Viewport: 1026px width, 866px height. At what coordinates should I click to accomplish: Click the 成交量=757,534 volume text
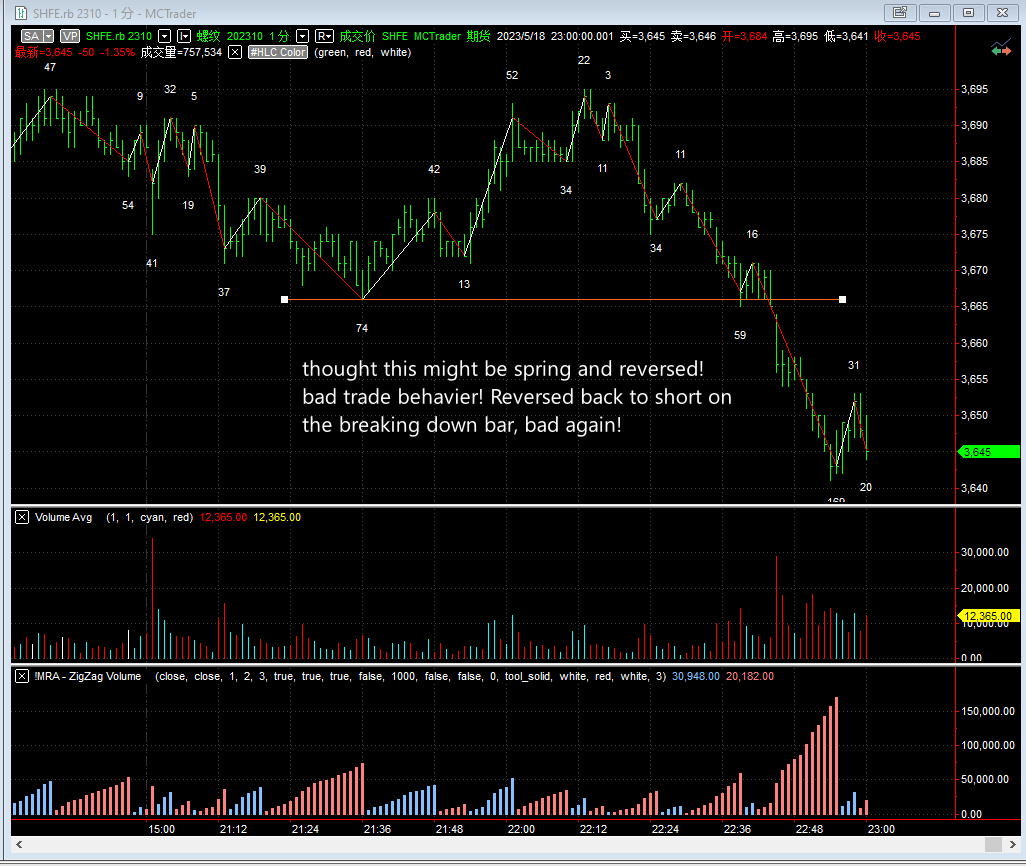181,52
